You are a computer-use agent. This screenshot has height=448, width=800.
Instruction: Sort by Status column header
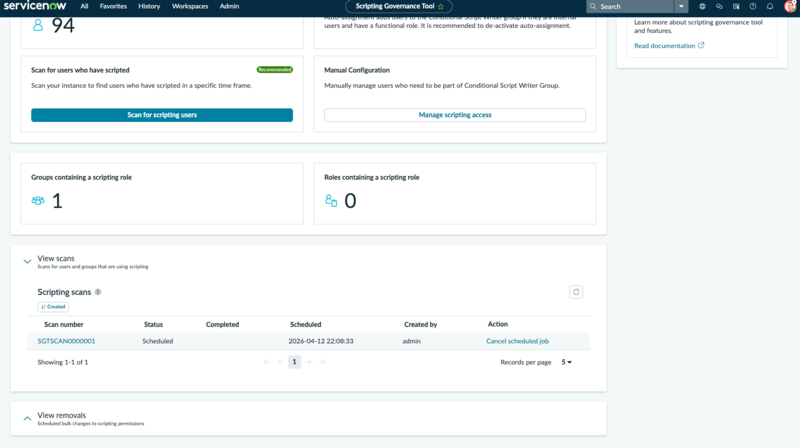(153, 325)
